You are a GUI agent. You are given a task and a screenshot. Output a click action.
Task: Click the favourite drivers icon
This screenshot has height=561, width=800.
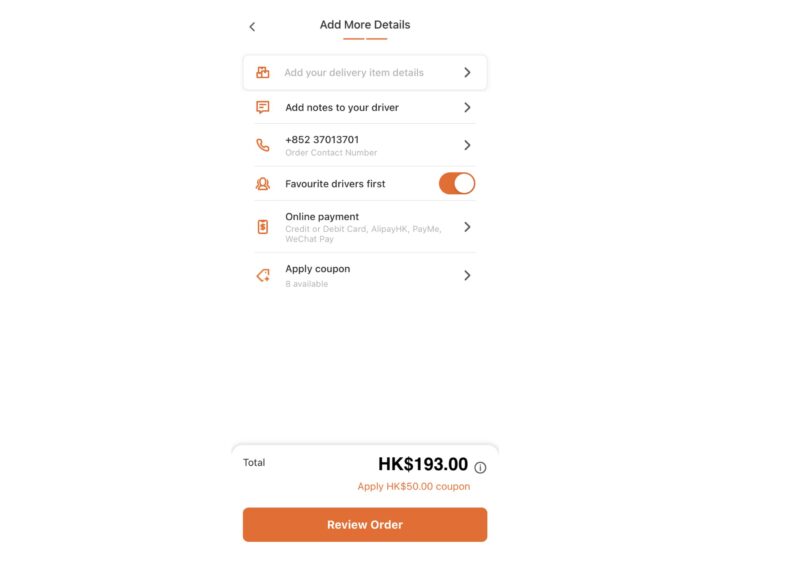263,184
